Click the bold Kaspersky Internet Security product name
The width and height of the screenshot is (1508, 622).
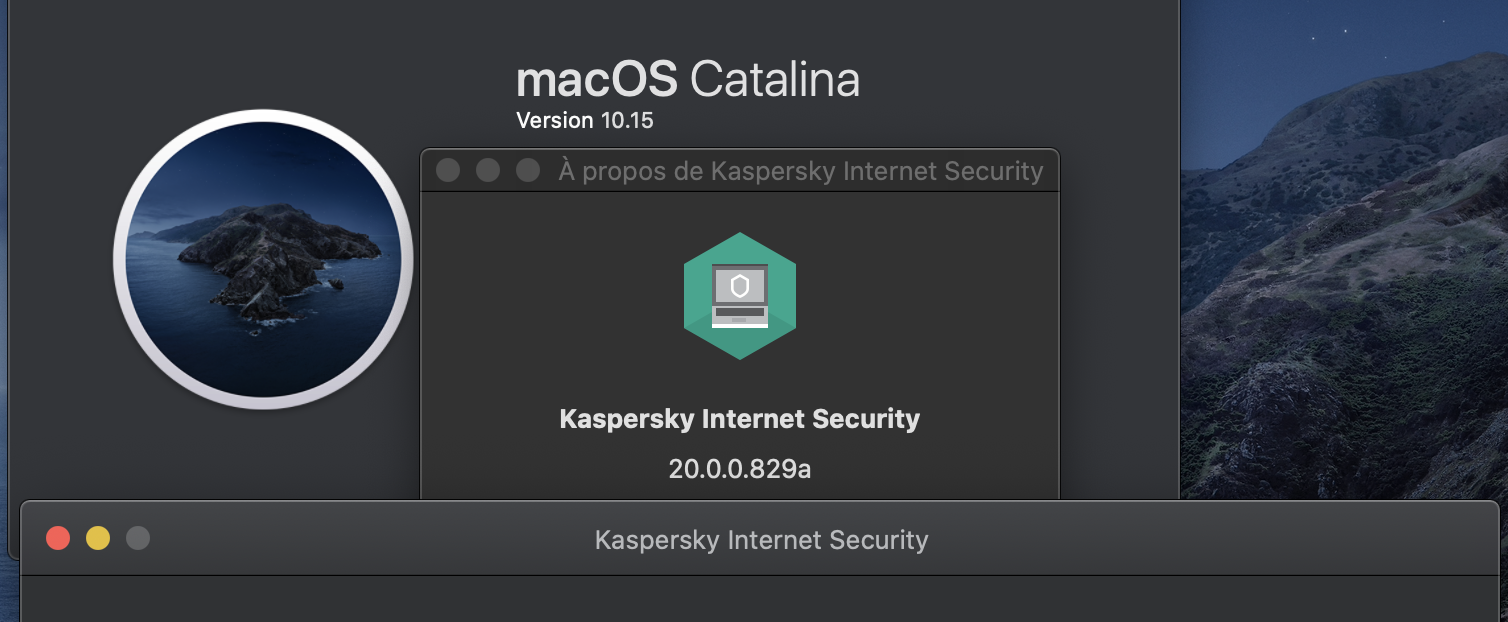pyautogui.click(x=739, y=418)
